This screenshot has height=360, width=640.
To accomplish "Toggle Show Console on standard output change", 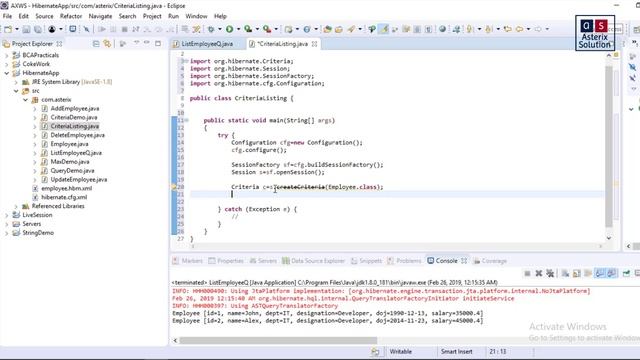I will point(600,273).
